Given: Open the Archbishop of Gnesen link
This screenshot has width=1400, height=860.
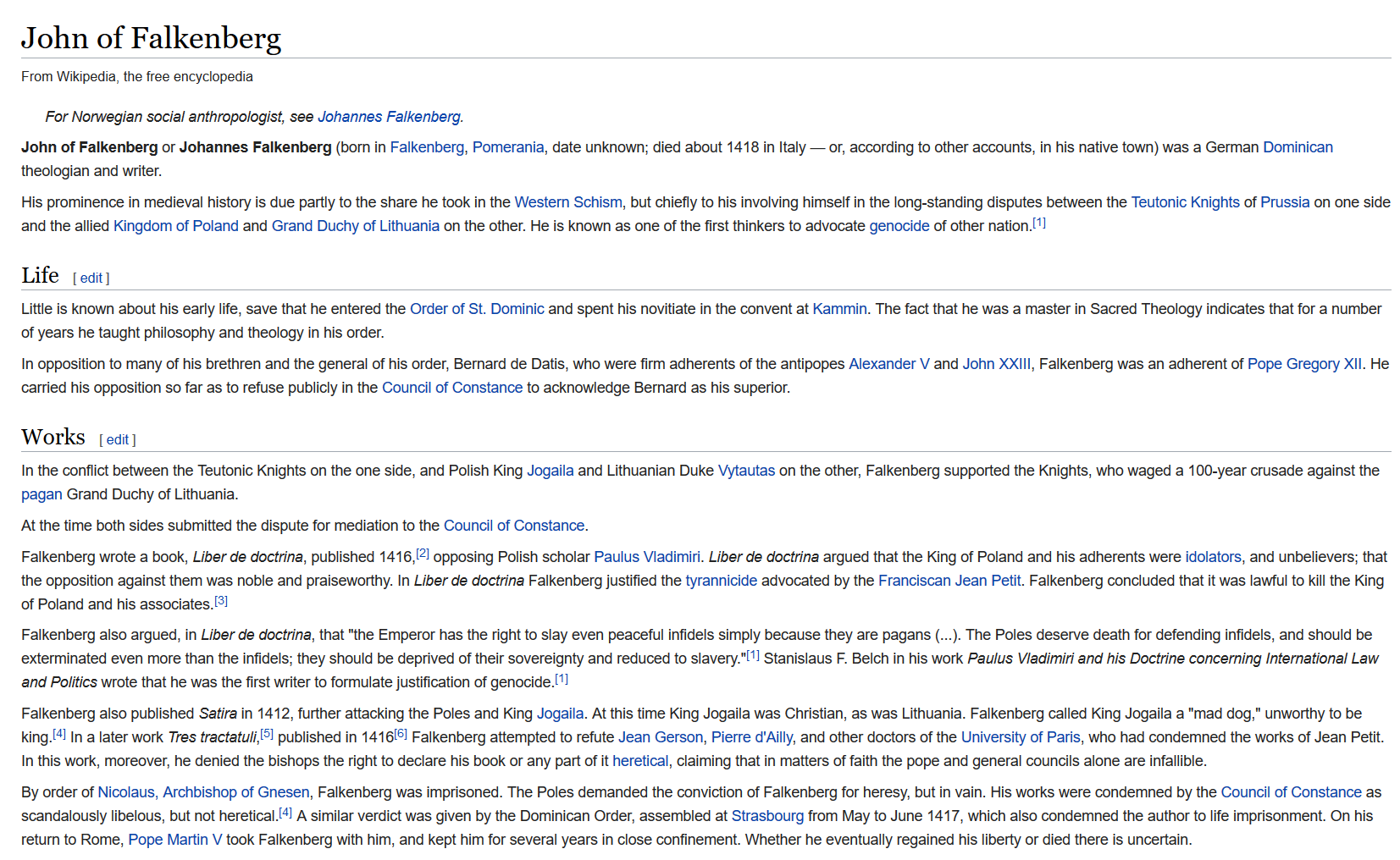Looking at the screenshot, I should pos(236,792).
